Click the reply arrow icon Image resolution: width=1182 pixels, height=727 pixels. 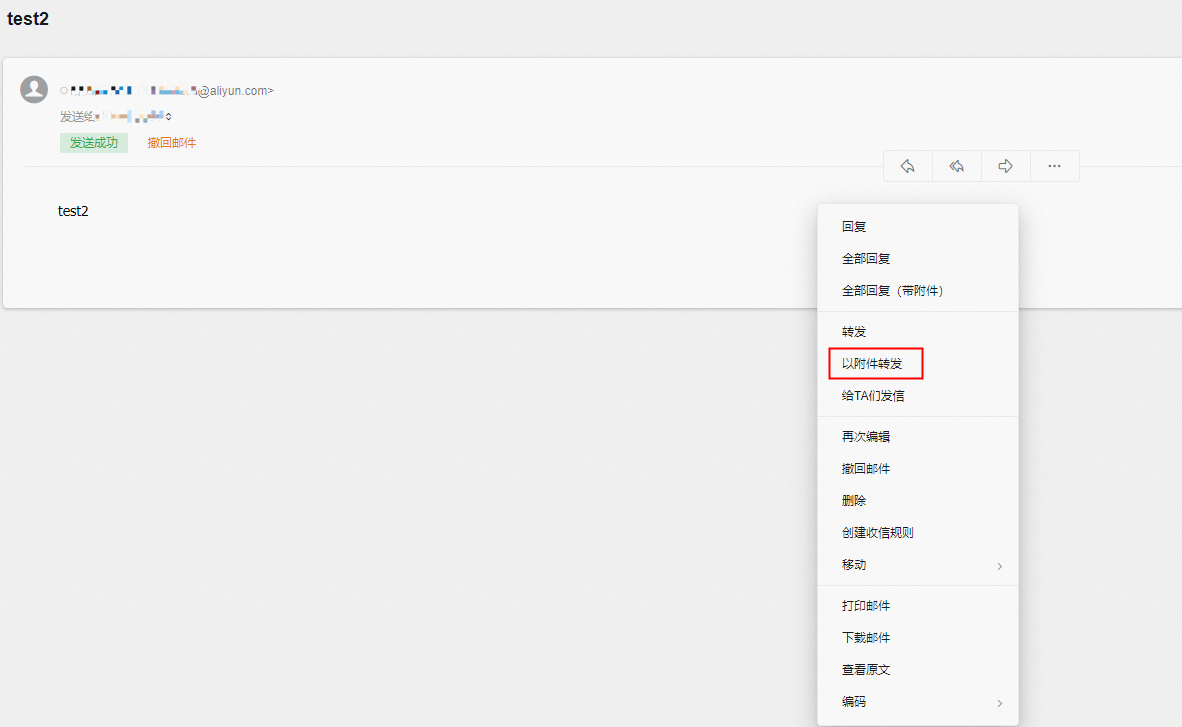coord(907,166)
